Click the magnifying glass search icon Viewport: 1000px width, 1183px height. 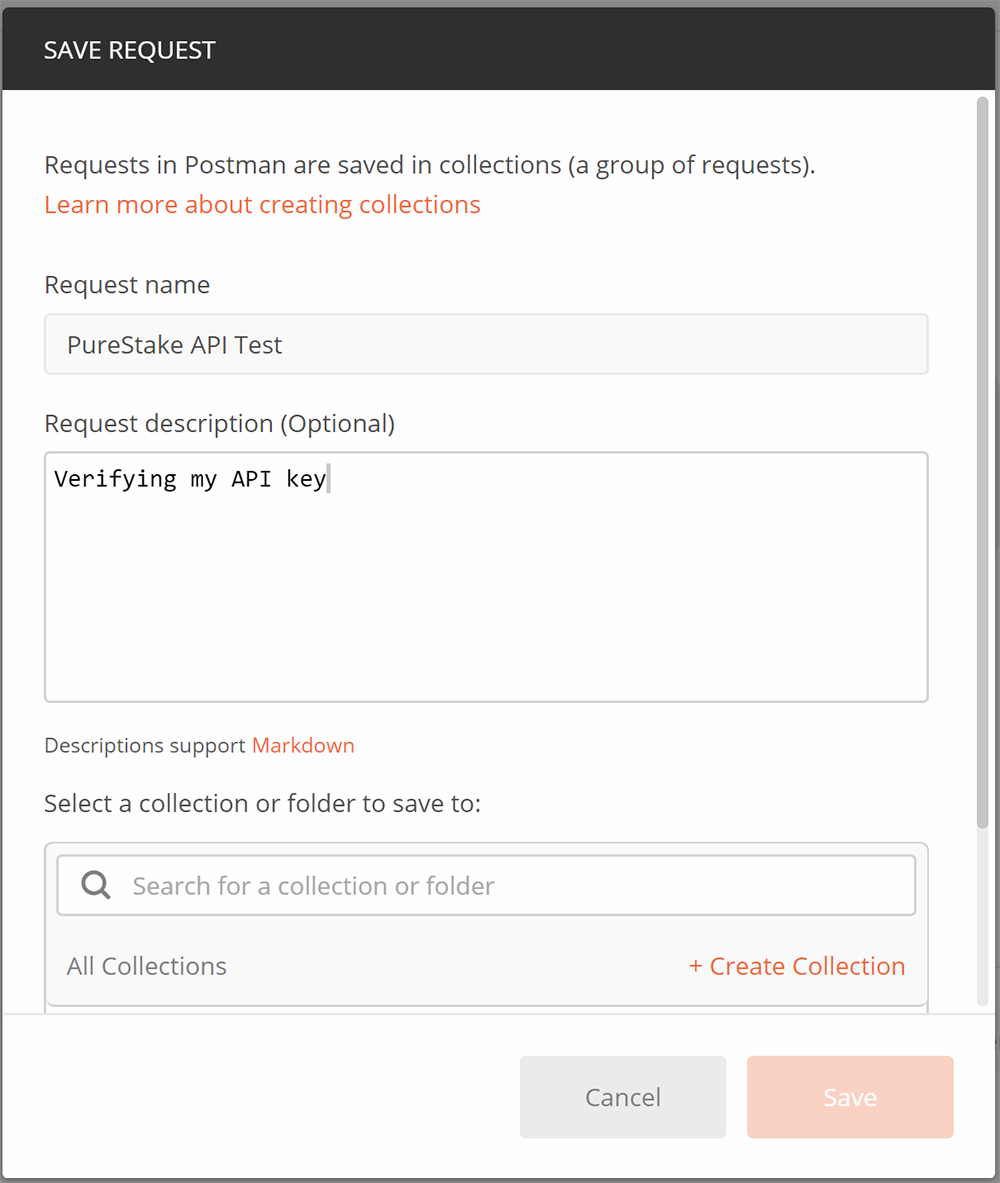(x=94, y=884)
